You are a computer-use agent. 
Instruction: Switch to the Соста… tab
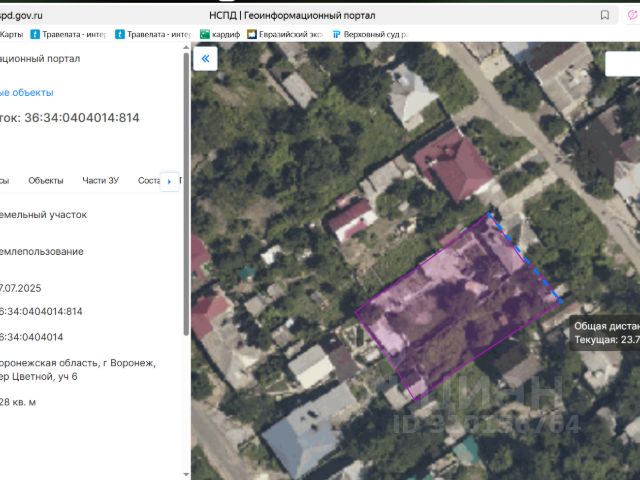[x=149, y=180]
